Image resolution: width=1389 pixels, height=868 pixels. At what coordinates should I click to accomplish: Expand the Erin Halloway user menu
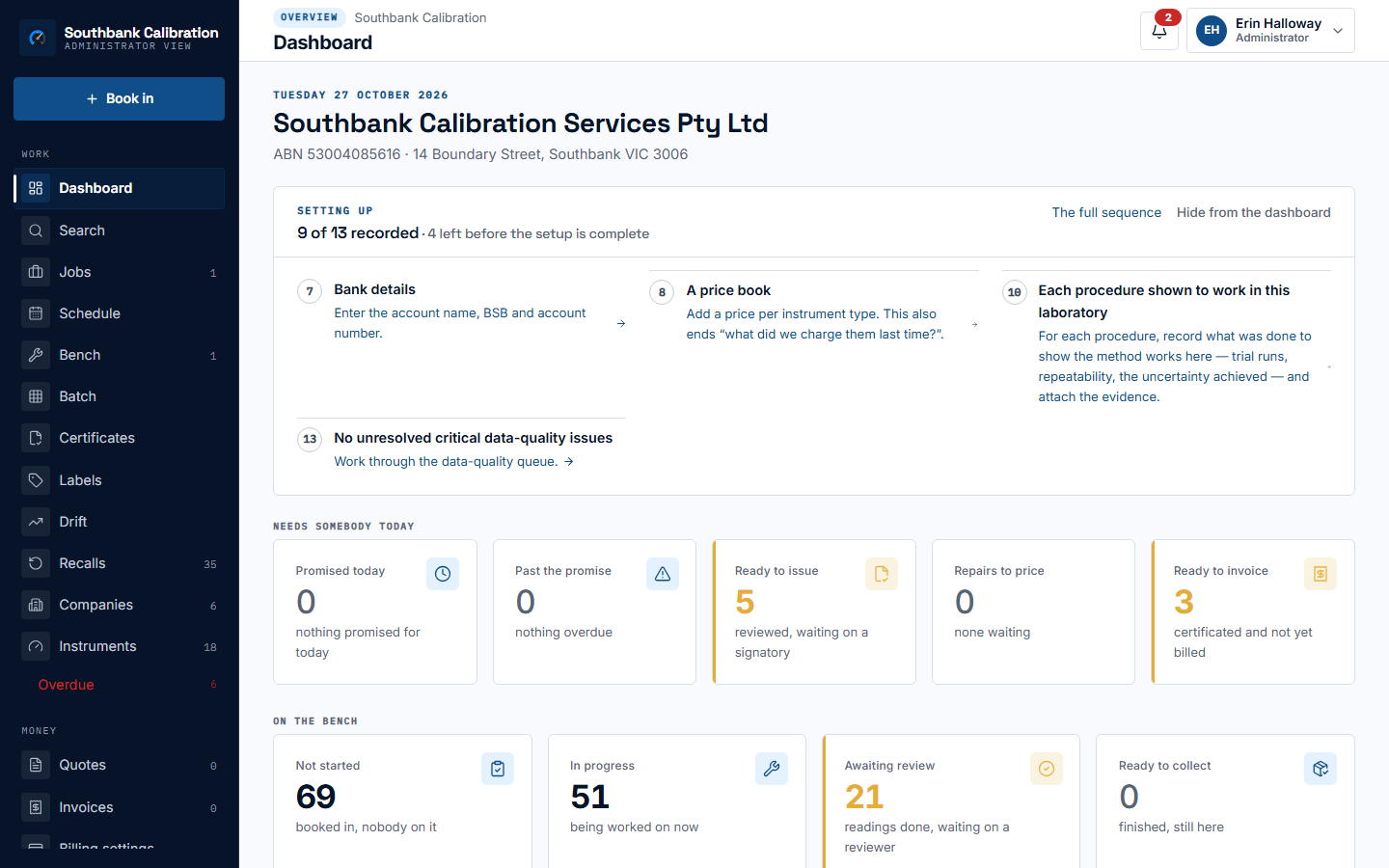click(x=1270, y=30)
